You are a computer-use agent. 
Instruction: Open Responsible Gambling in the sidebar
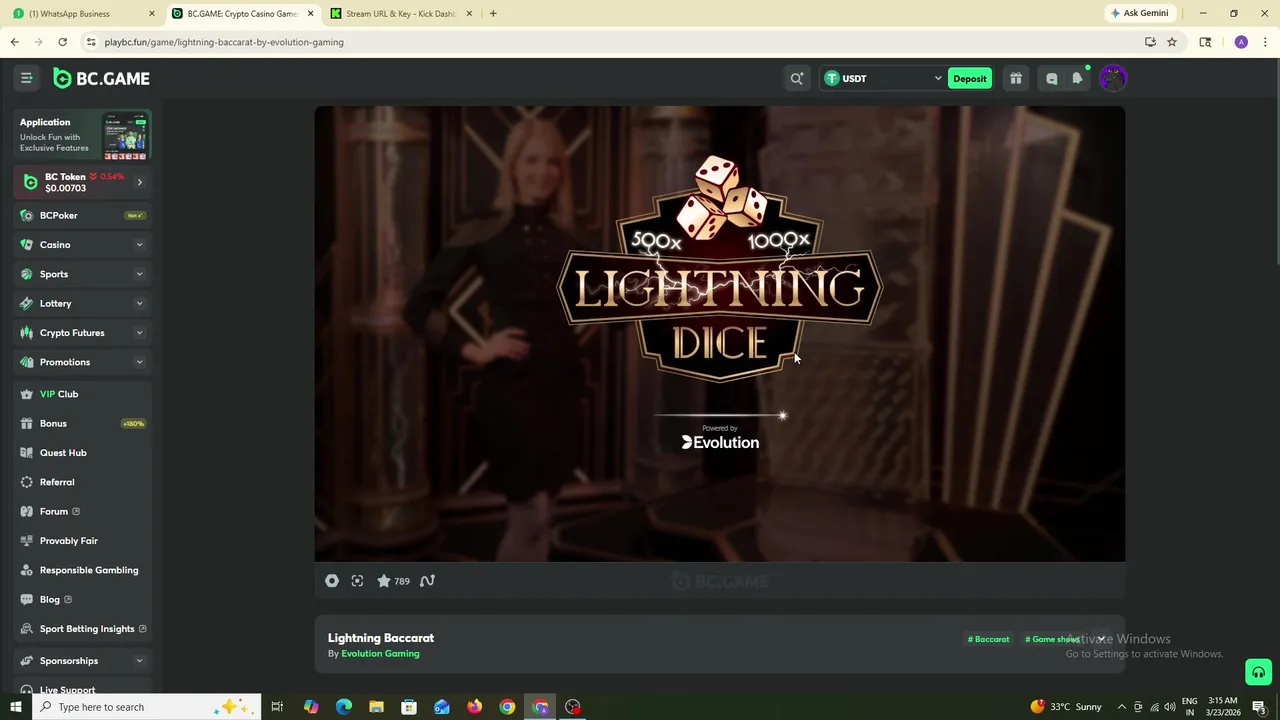[x=83, y=570]
